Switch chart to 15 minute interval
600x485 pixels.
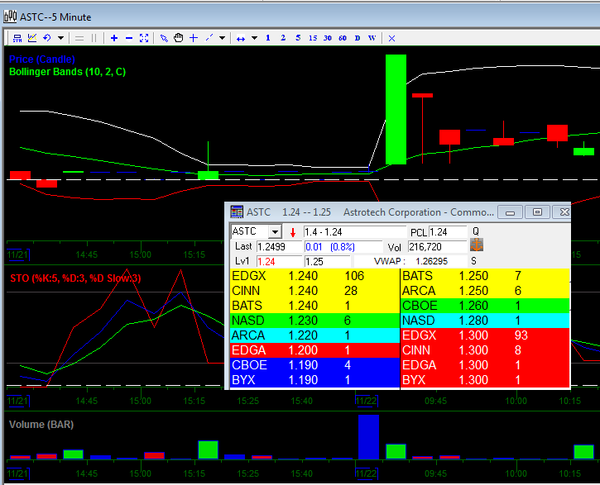[311, 38]
